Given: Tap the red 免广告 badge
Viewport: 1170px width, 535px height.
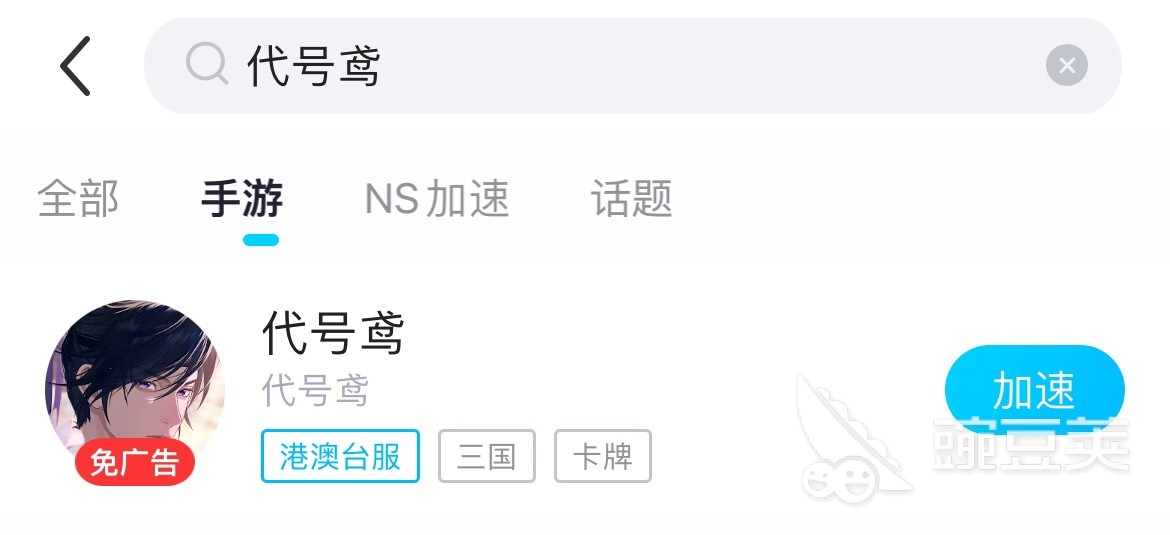Looking at the screenshot, I should pyautogui.click(x=135, y=463).
